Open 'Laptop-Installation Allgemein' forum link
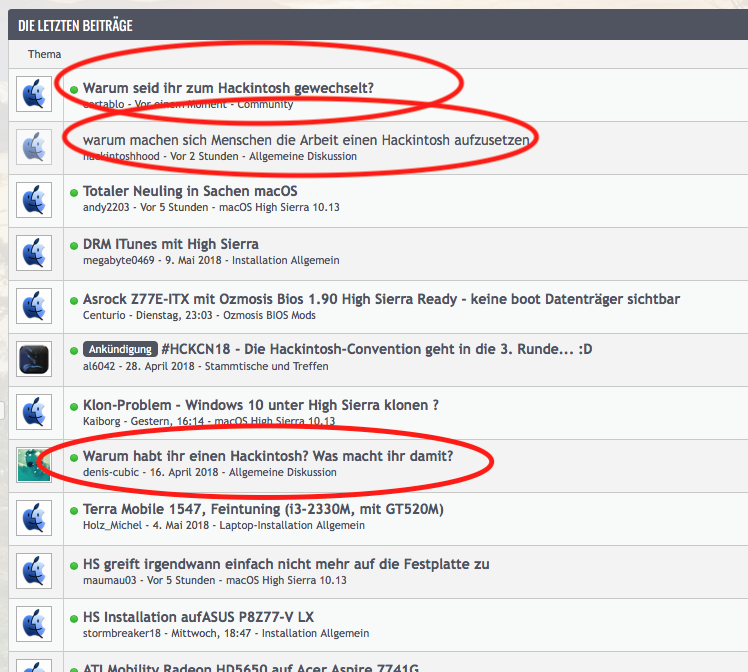The image size is (748, 672). coord(292,525)
